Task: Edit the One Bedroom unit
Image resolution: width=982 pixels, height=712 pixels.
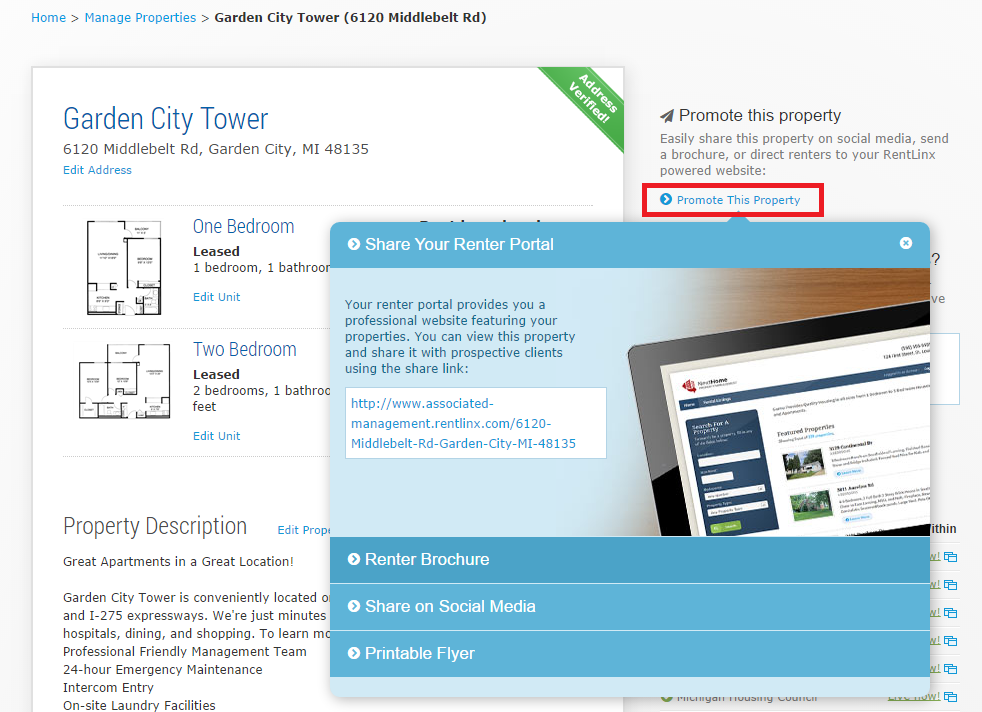Action: click(x=216, y=296)
